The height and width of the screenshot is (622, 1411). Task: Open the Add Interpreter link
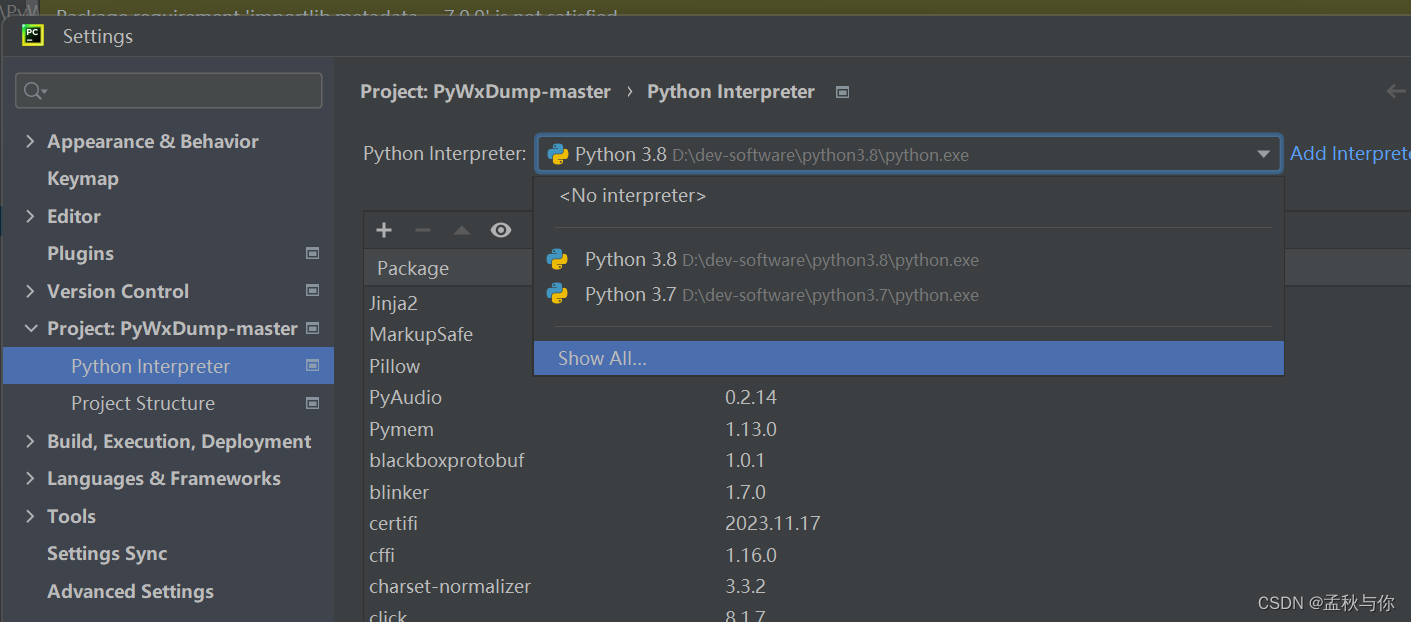point(1350,153)
